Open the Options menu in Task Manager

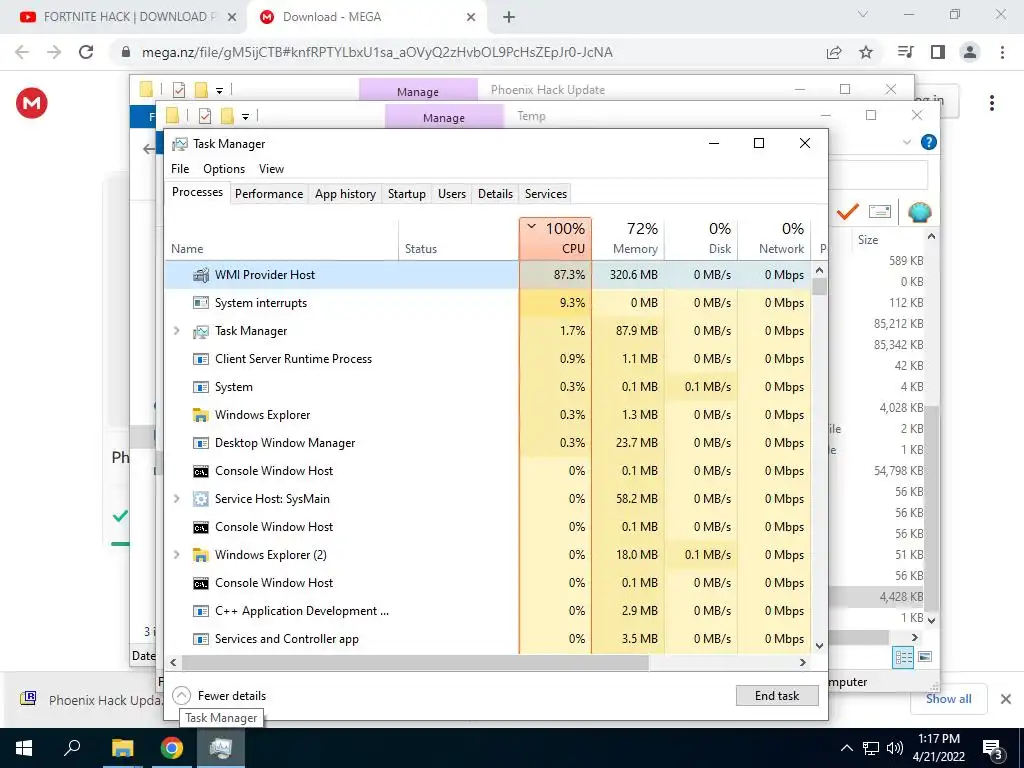pyautogui.click(x=224, y=168)
